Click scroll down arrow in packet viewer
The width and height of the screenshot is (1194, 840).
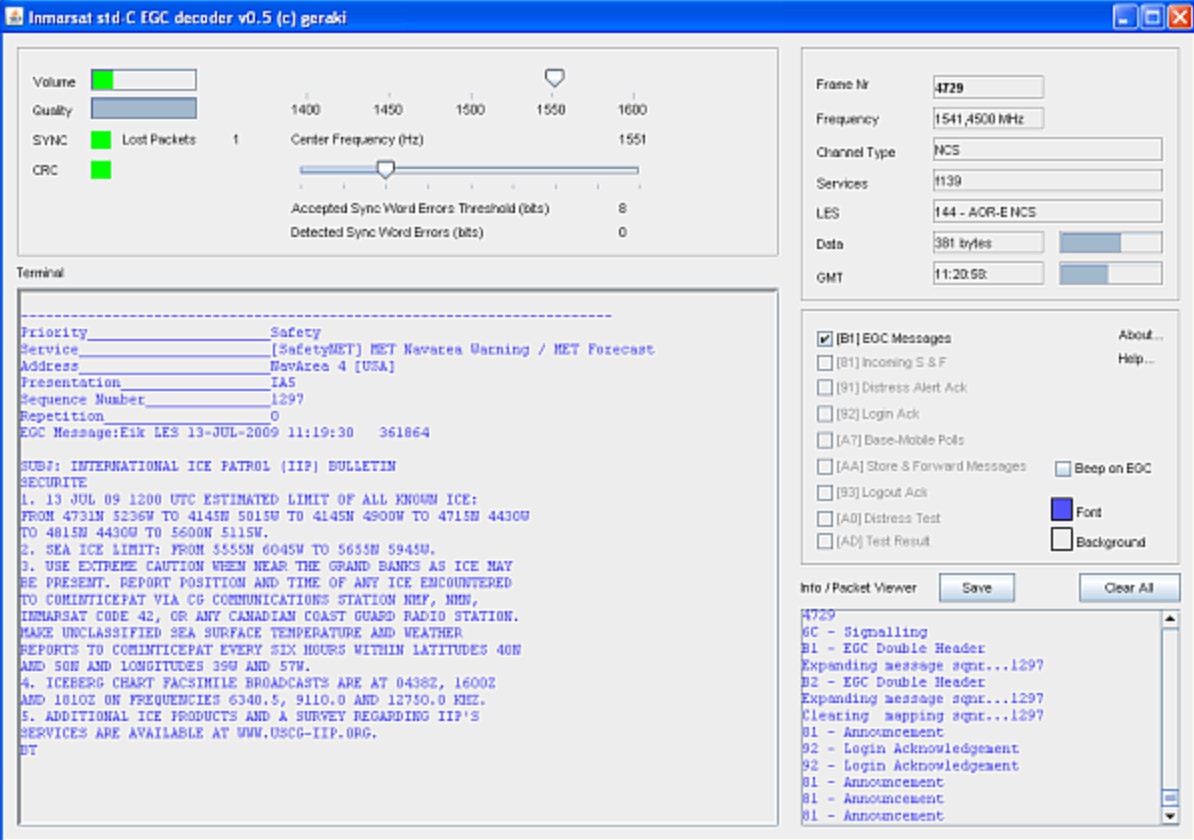point(1169,816)
